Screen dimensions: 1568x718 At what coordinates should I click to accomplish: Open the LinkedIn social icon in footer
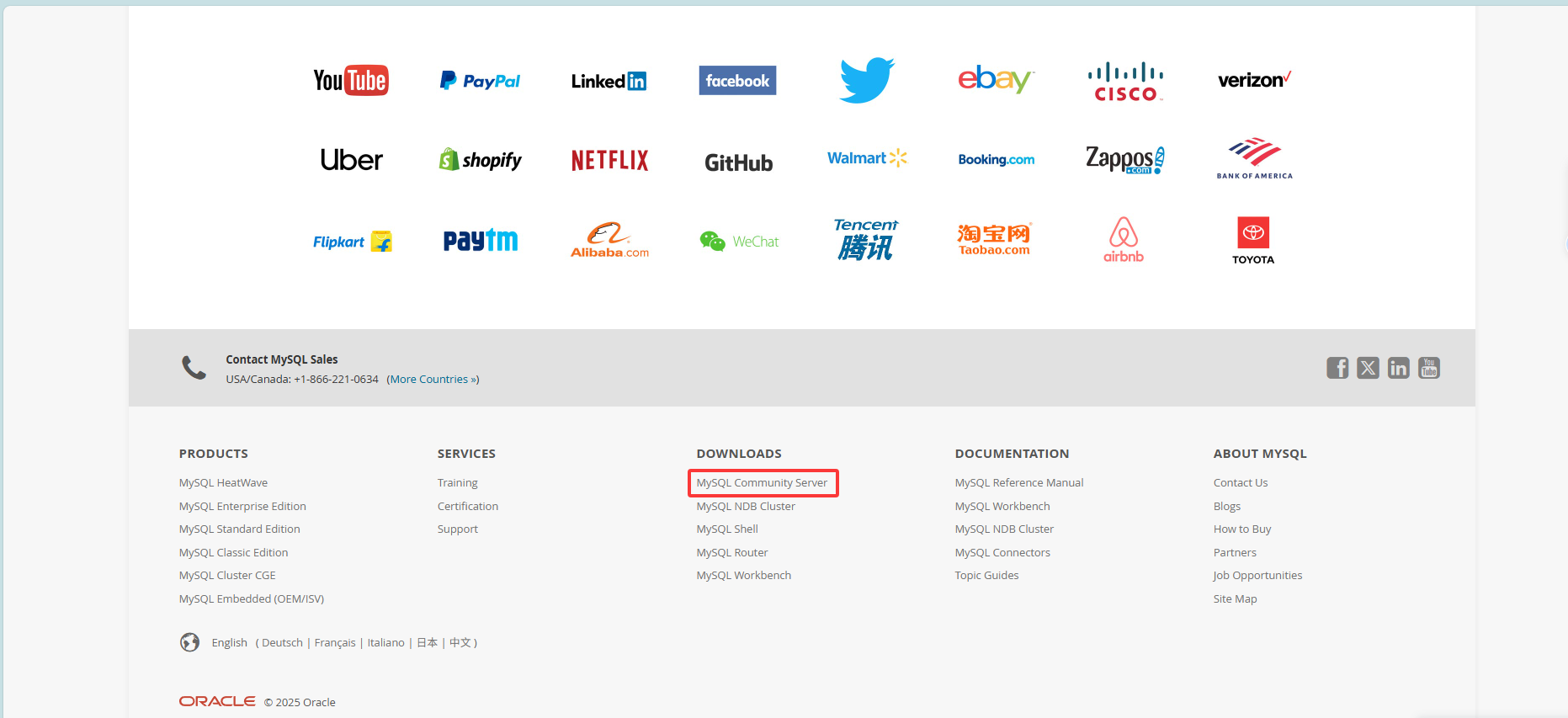(1398, 368)
